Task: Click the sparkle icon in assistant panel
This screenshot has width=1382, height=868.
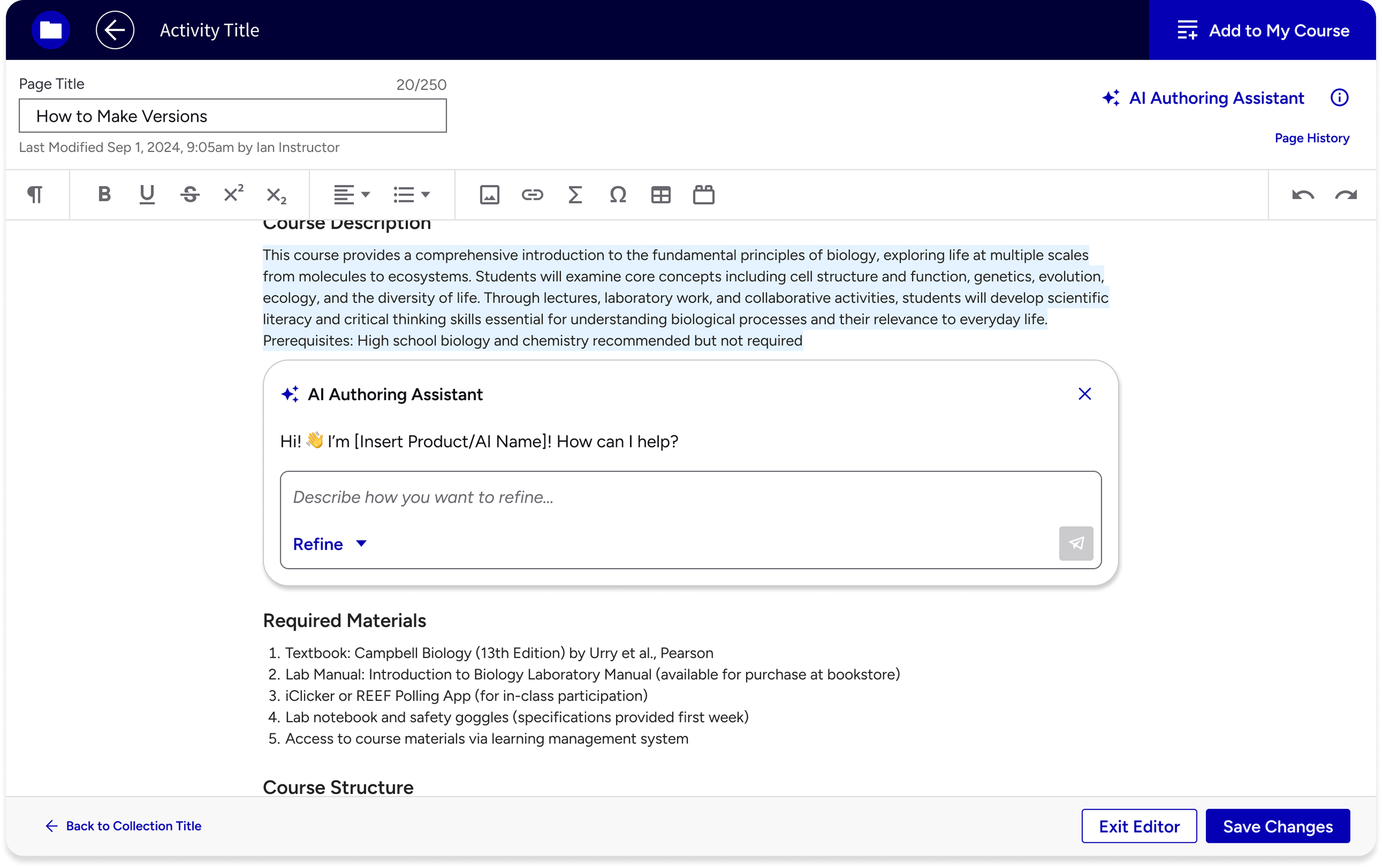Action: tap(290, 394)
